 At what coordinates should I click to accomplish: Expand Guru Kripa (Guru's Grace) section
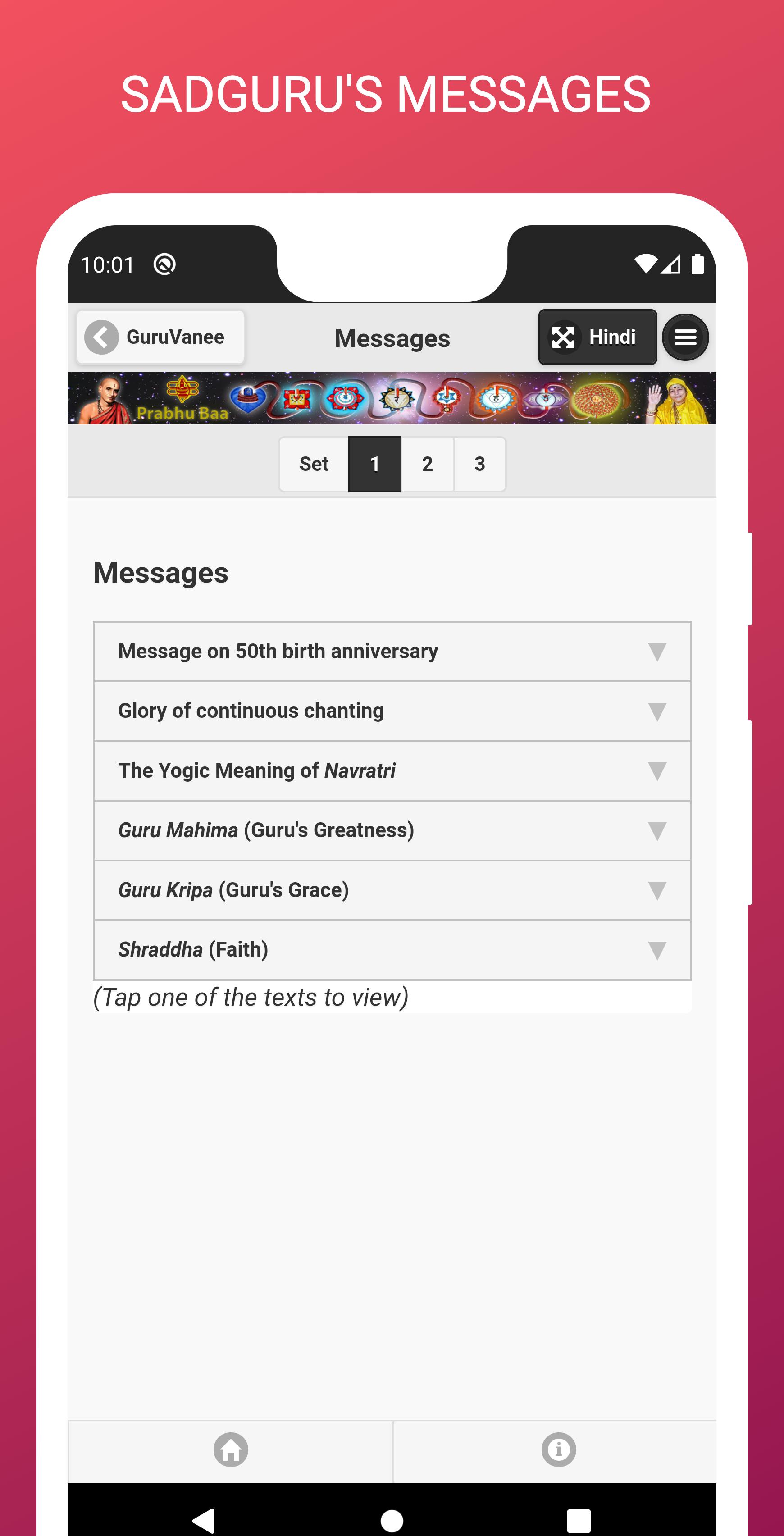click(392, 889)
